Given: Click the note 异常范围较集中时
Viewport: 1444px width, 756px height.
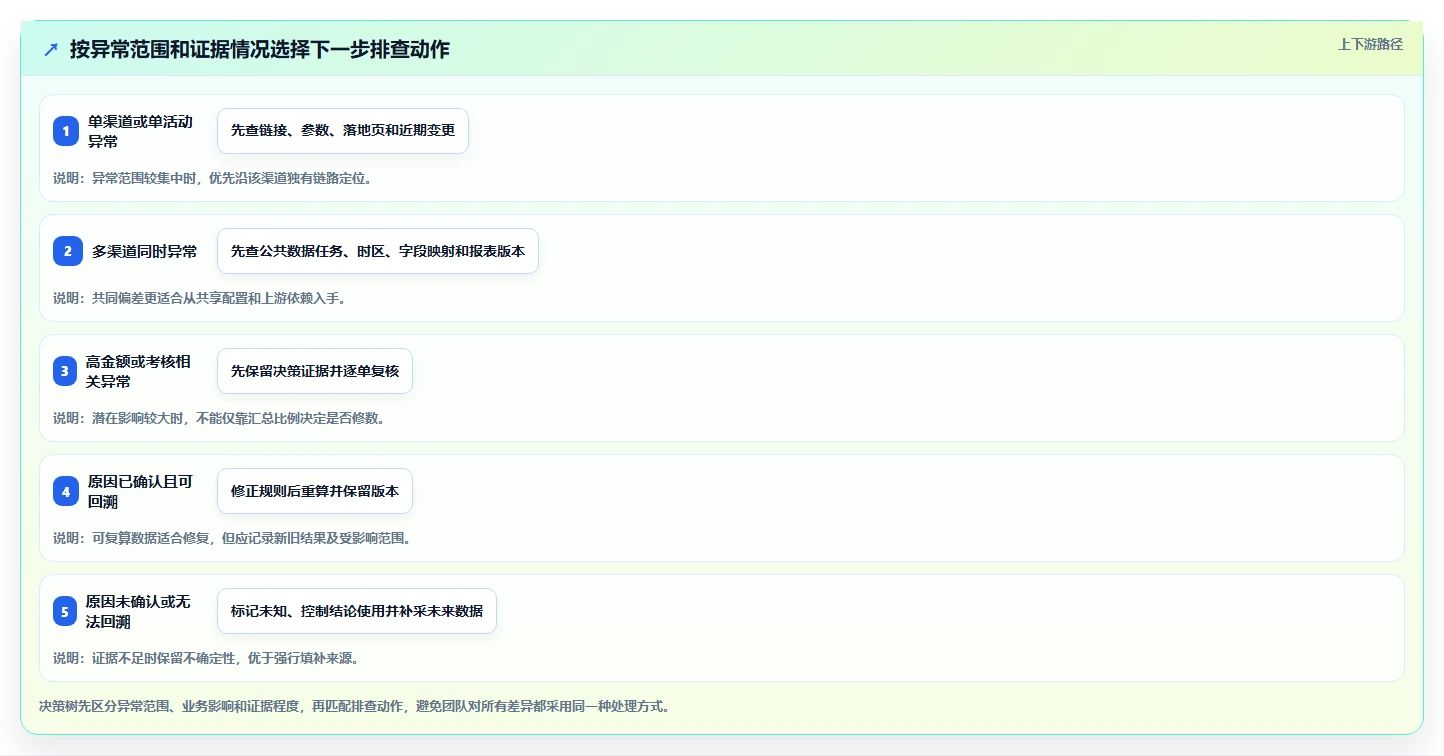Looking at the screenshot, I should tap(212, 178).
